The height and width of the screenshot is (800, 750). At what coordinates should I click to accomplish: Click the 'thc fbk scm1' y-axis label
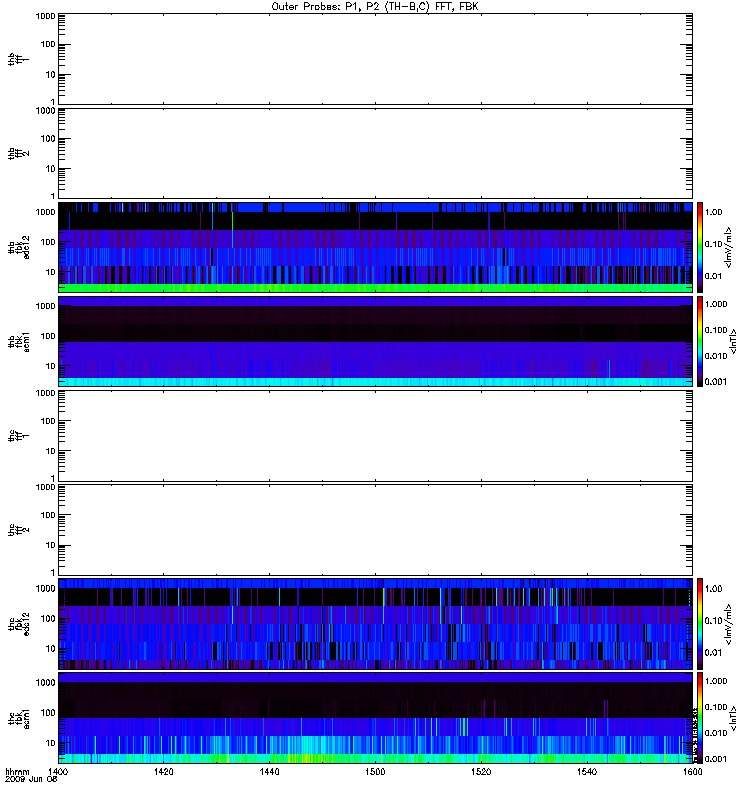coord(19,718)
